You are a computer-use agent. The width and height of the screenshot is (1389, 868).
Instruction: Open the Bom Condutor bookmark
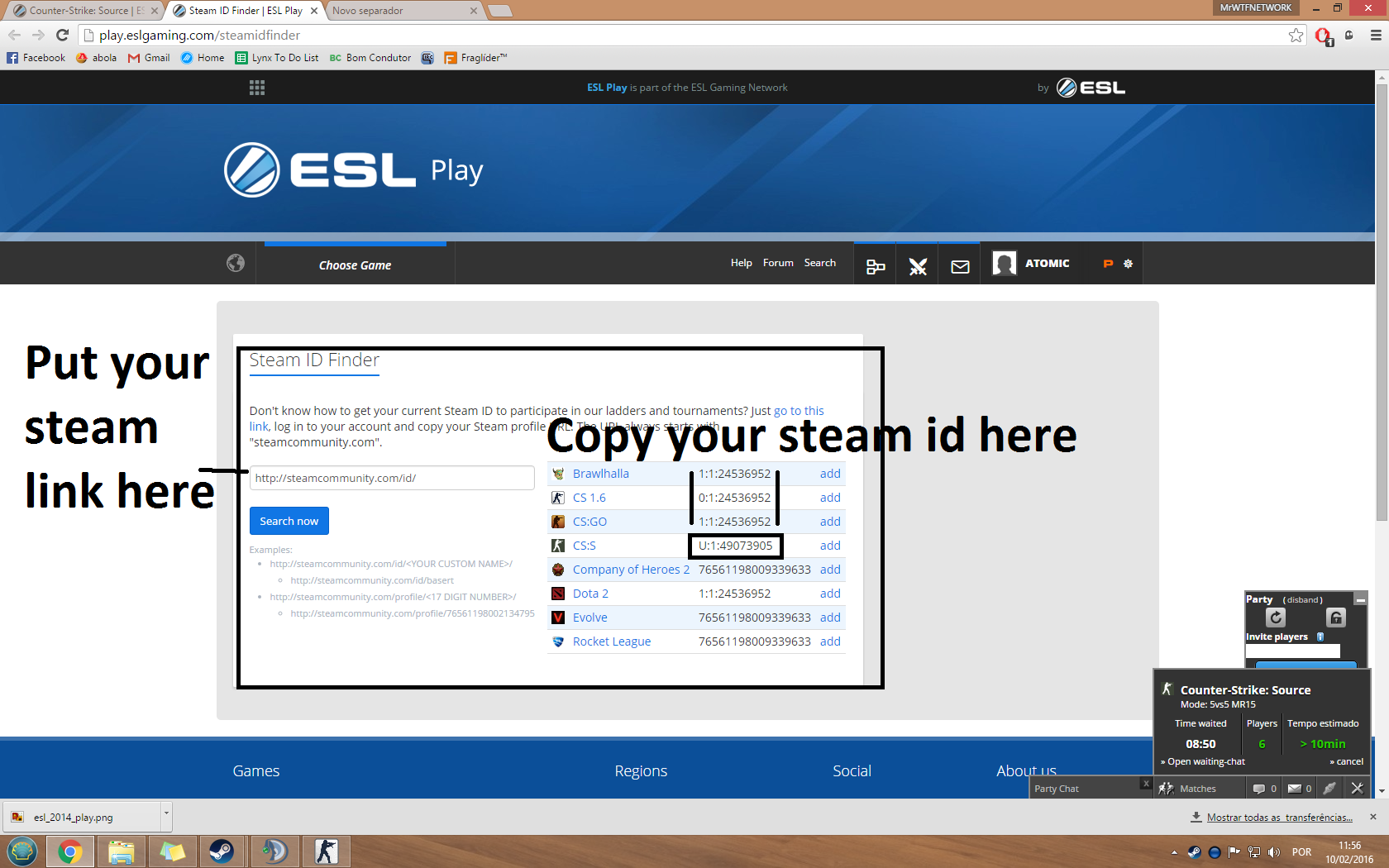coord(370,58)
